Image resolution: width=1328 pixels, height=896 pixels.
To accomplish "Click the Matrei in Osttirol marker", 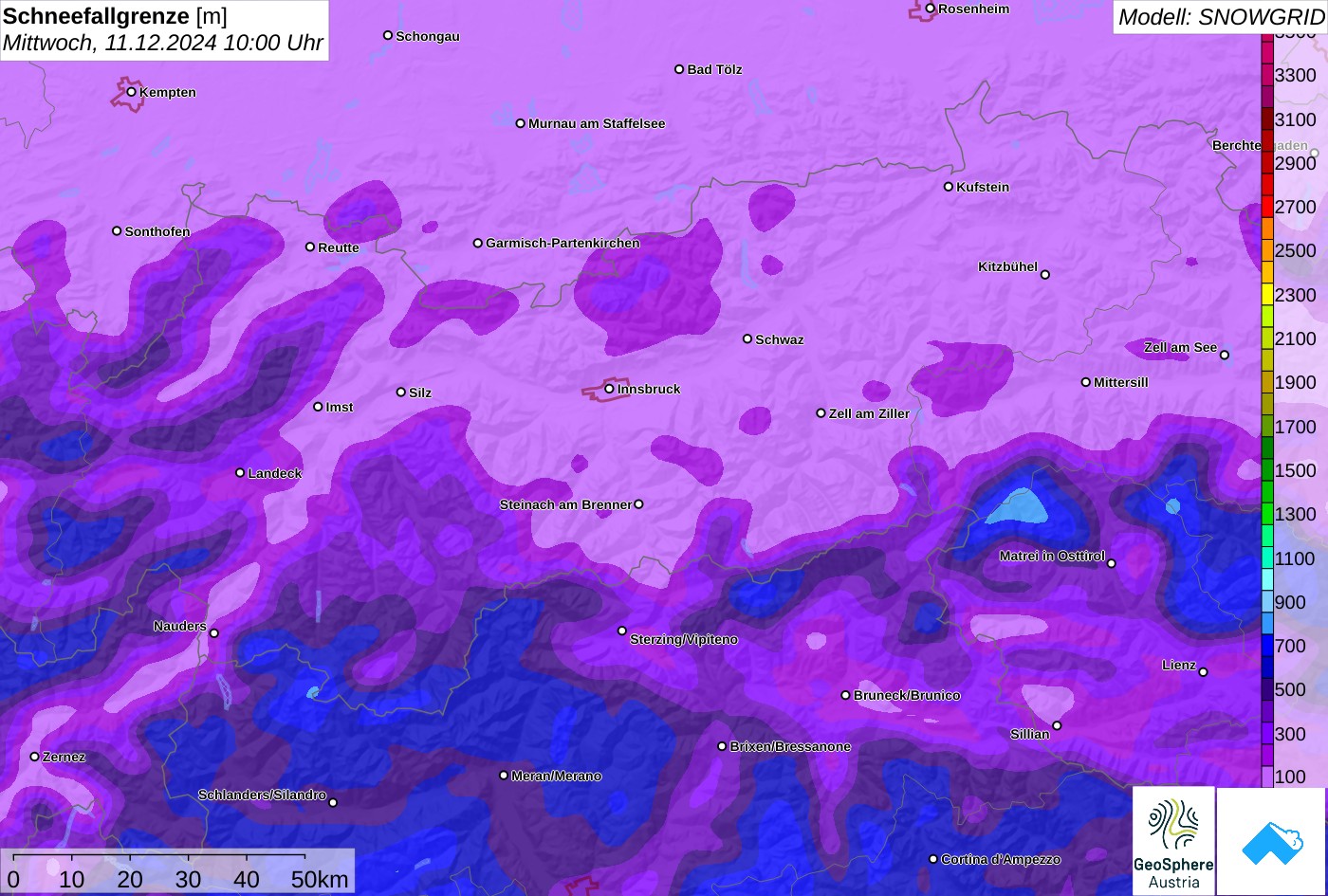I will [x=1112, y=563].
